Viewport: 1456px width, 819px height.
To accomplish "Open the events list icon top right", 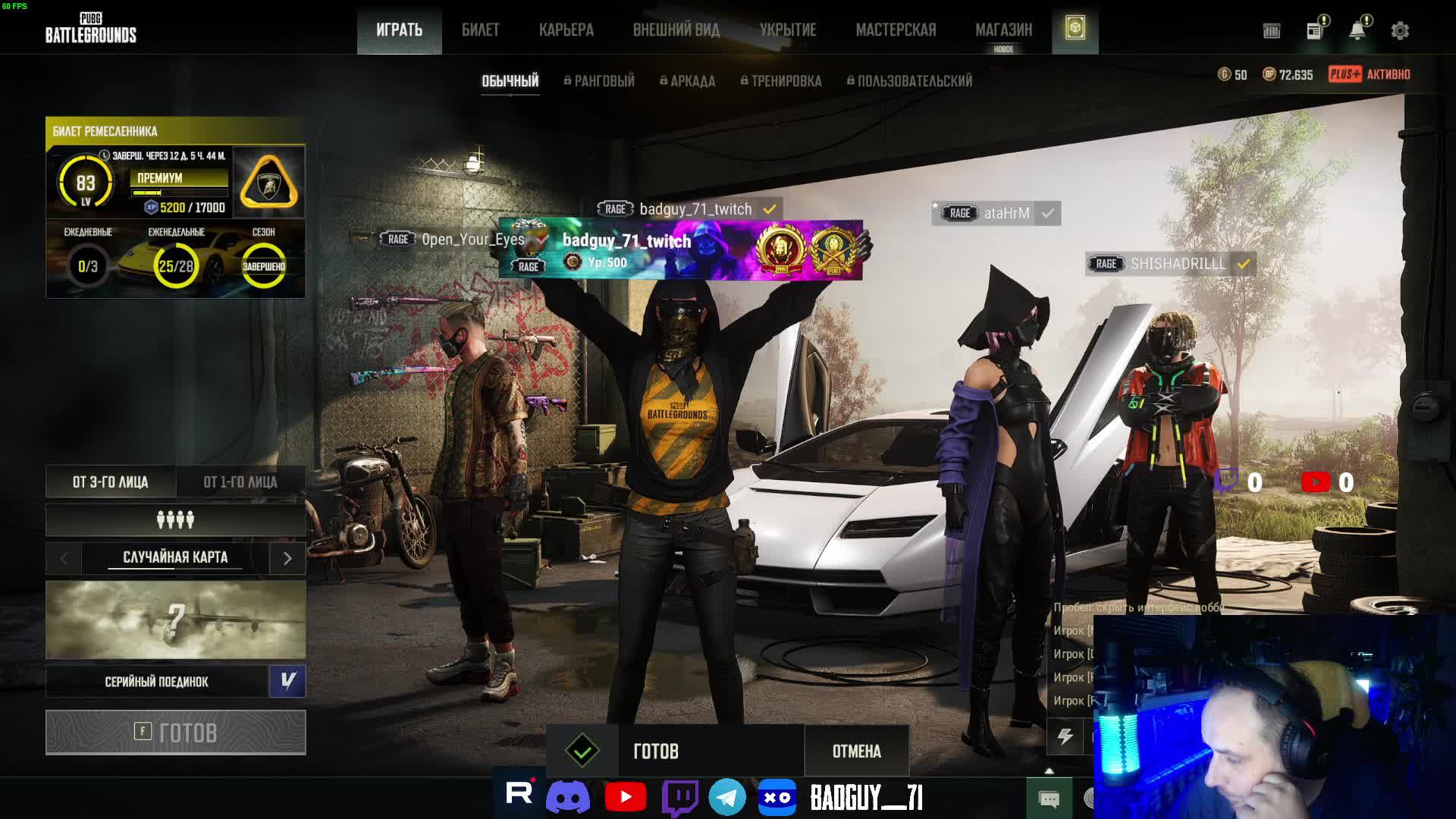I will click(1272, 31).
